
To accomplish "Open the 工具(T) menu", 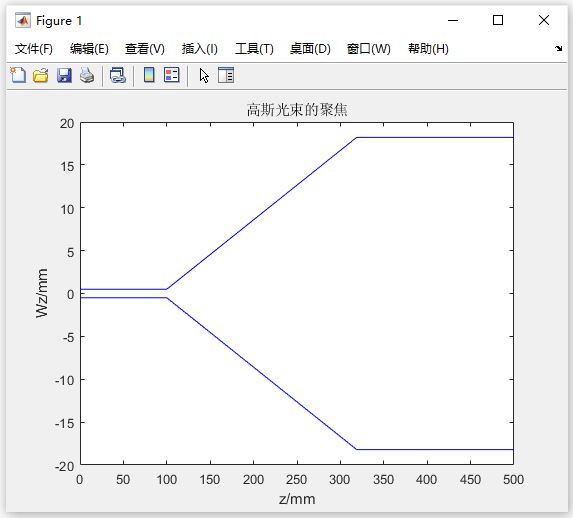I will [254, 49].
